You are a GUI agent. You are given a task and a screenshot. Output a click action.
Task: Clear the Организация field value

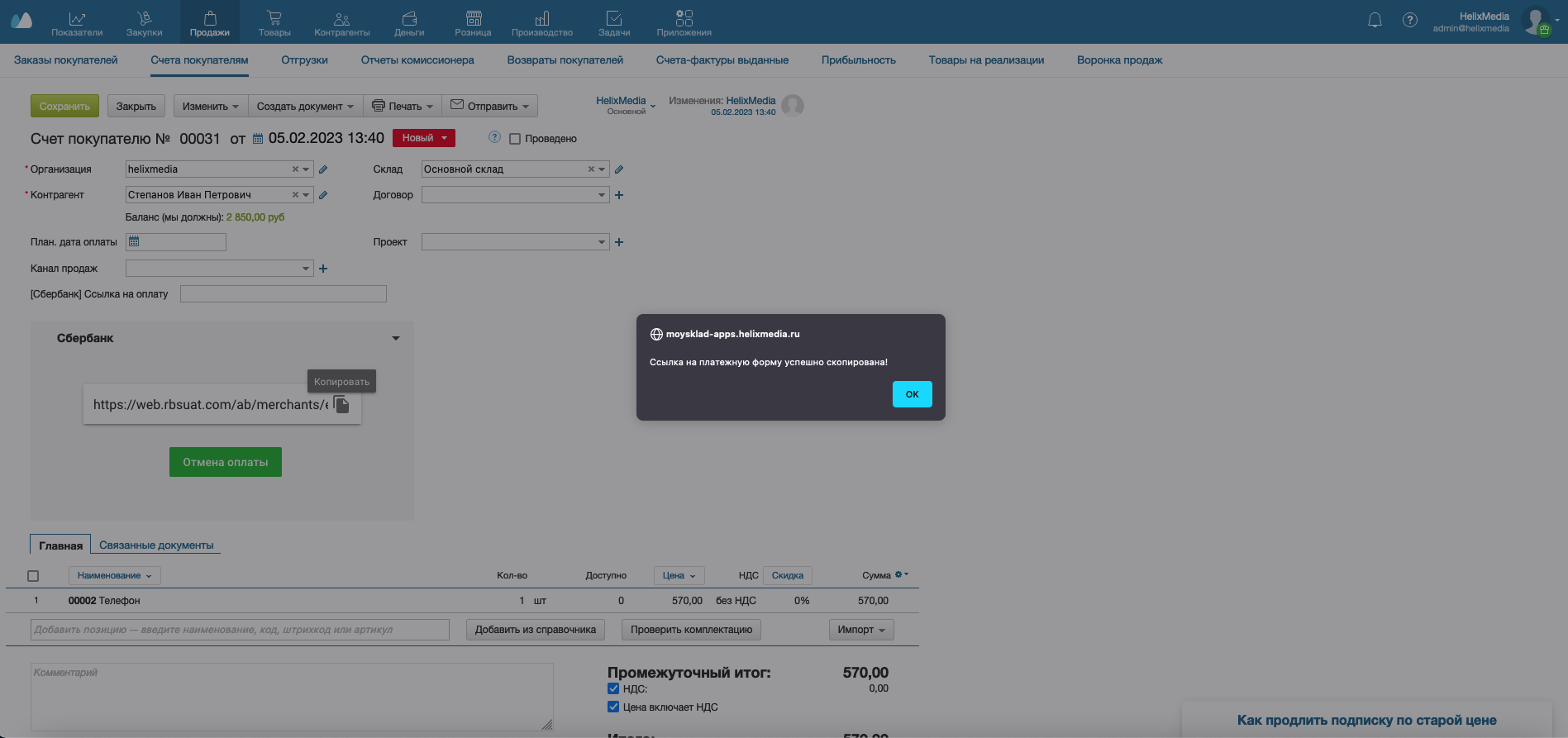tap(295, 169)
